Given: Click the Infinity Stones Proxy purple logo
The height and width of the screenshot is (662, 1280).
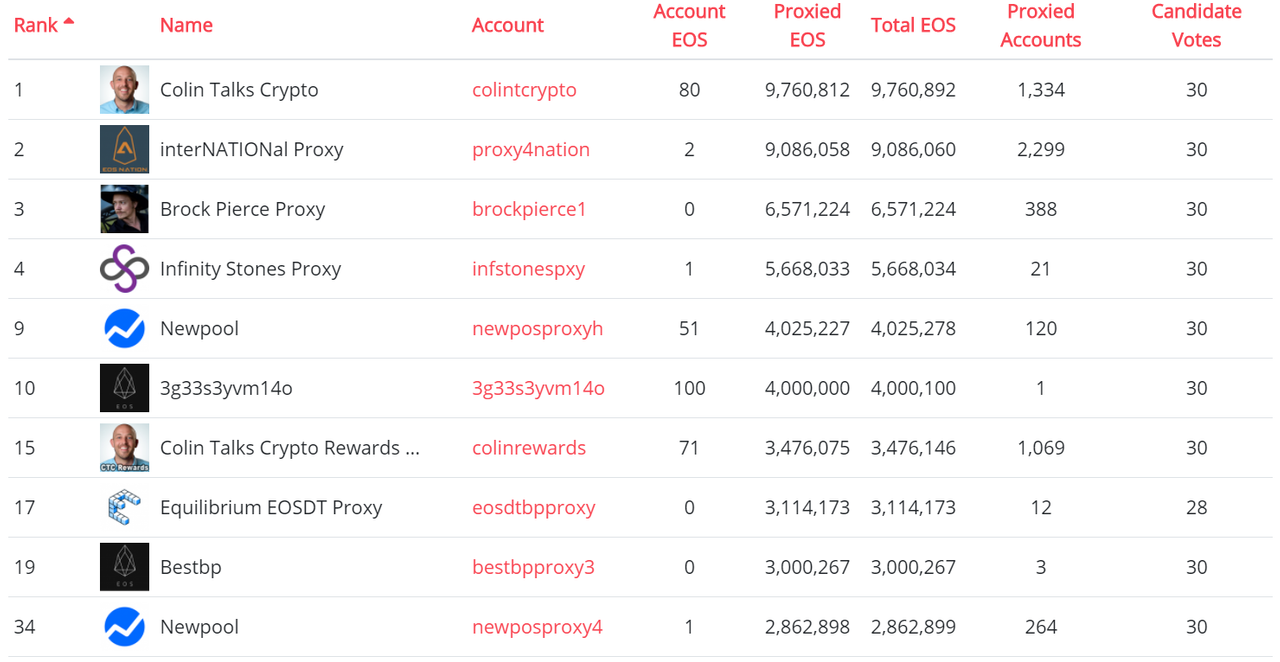Looking at the screenshot, I should coord(124,269).
